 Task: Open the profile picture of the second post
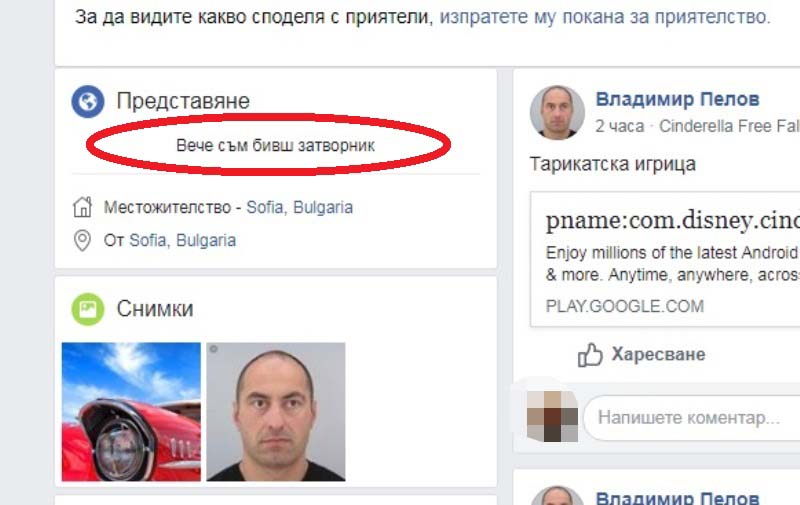coord(557,496)
